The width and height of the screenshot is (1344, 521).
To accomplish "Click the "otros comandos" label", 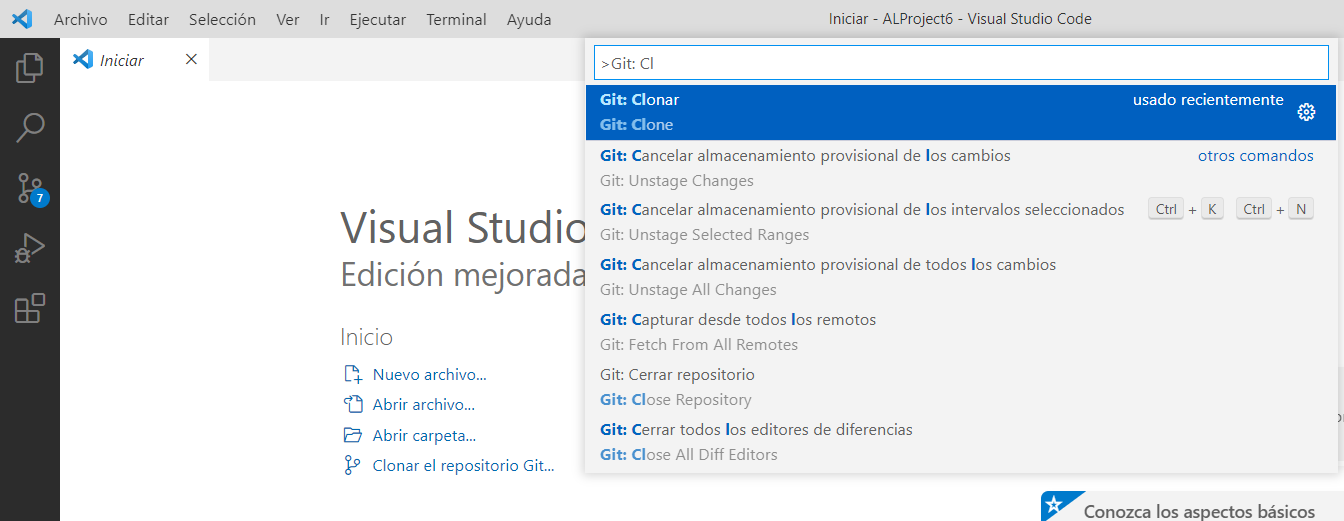I will pos(1256,156).
